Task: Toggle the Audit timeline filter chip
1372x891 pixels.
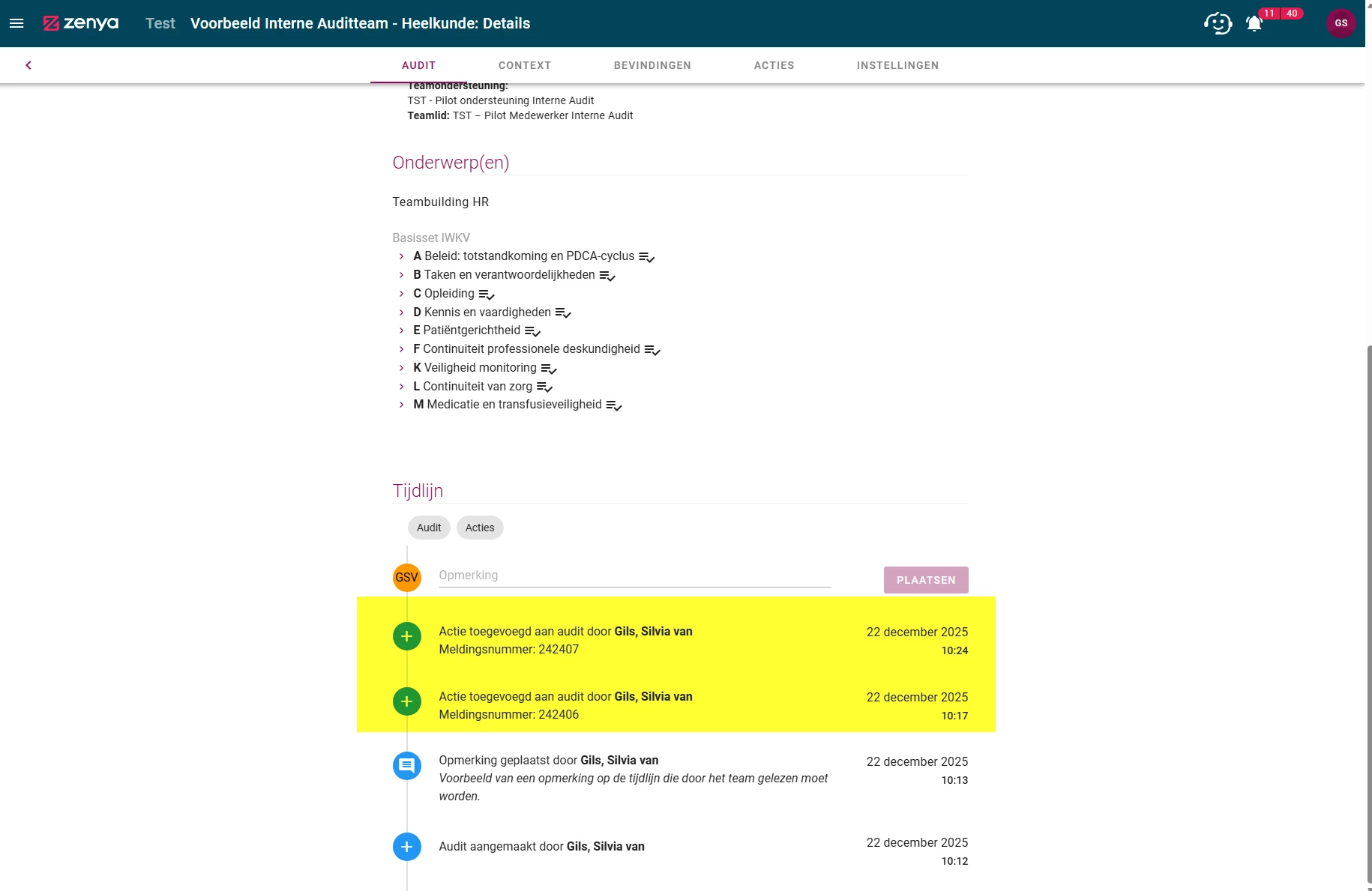Action: pos(429,528)
